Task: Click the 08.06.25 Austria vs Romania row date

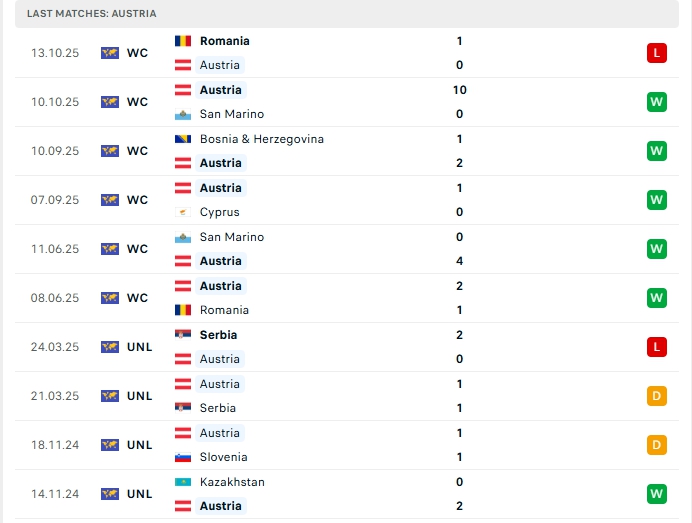Action: coord(55,298)
